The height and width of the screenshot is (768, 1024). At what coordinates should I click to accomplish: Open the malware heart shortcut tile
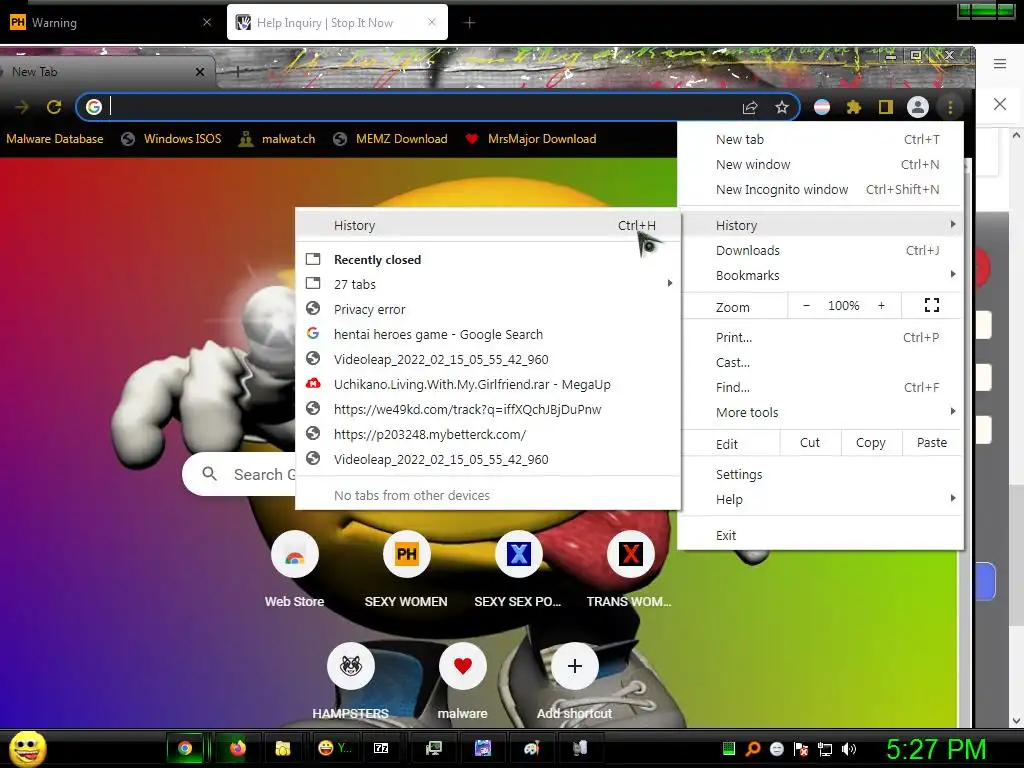click(463, 666)
